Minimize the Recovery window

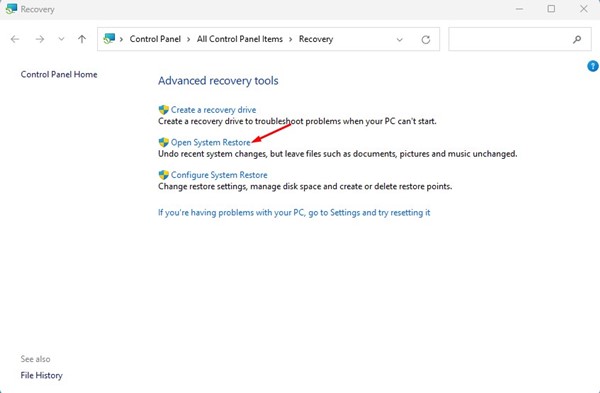[519, 9]
